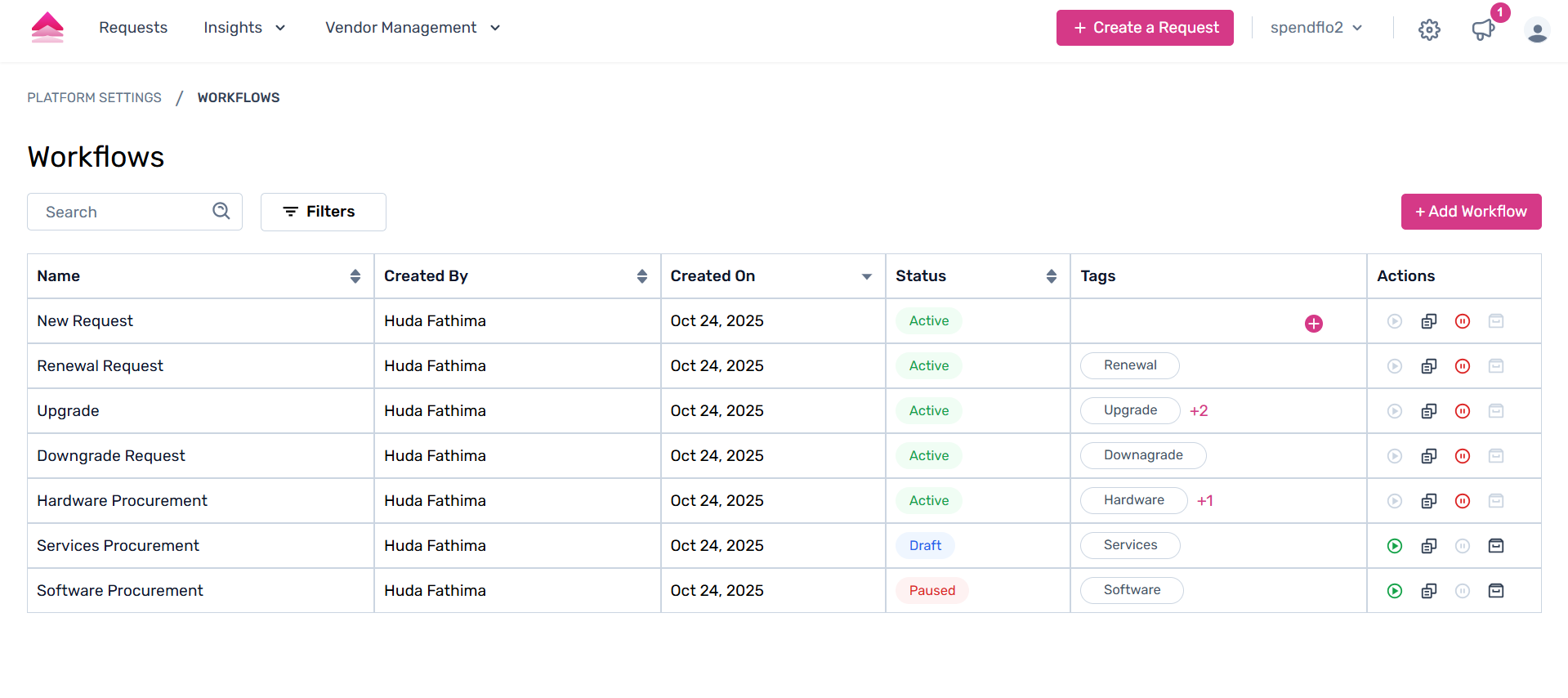Expand the Insights dropdown menu
Viewport: 1568px width, 698px height.
(244, 28)
